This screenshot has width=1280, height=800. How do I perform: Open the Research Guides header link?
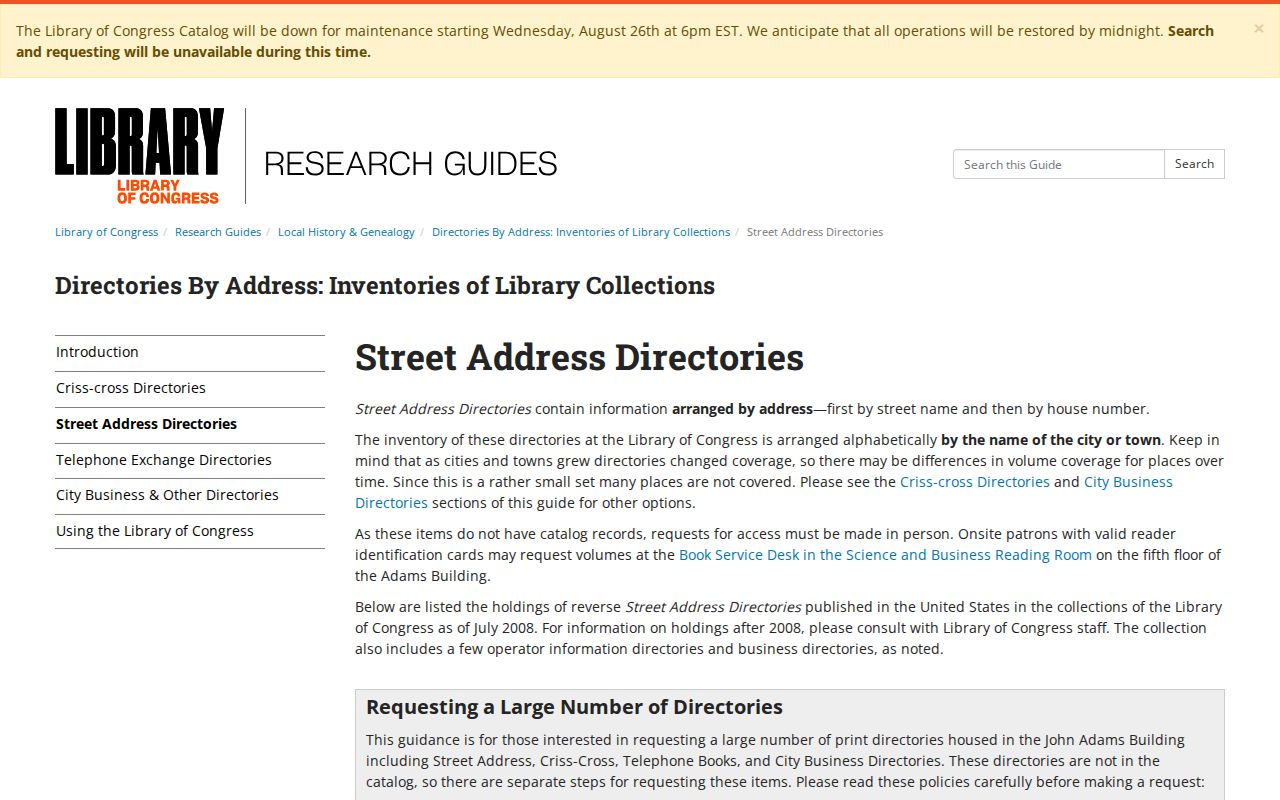click(410, 163)
